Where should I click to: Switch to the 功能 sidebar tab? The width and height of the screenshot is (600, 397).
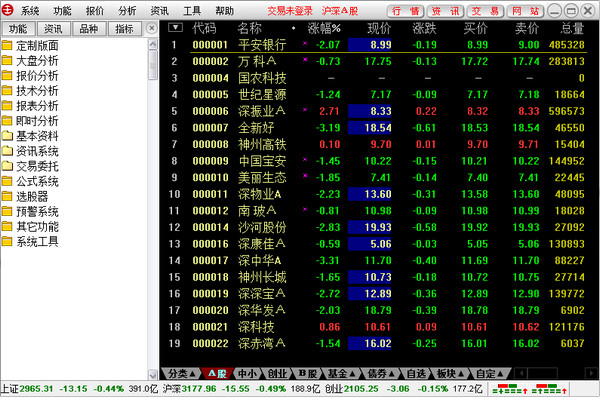point(18,29)
